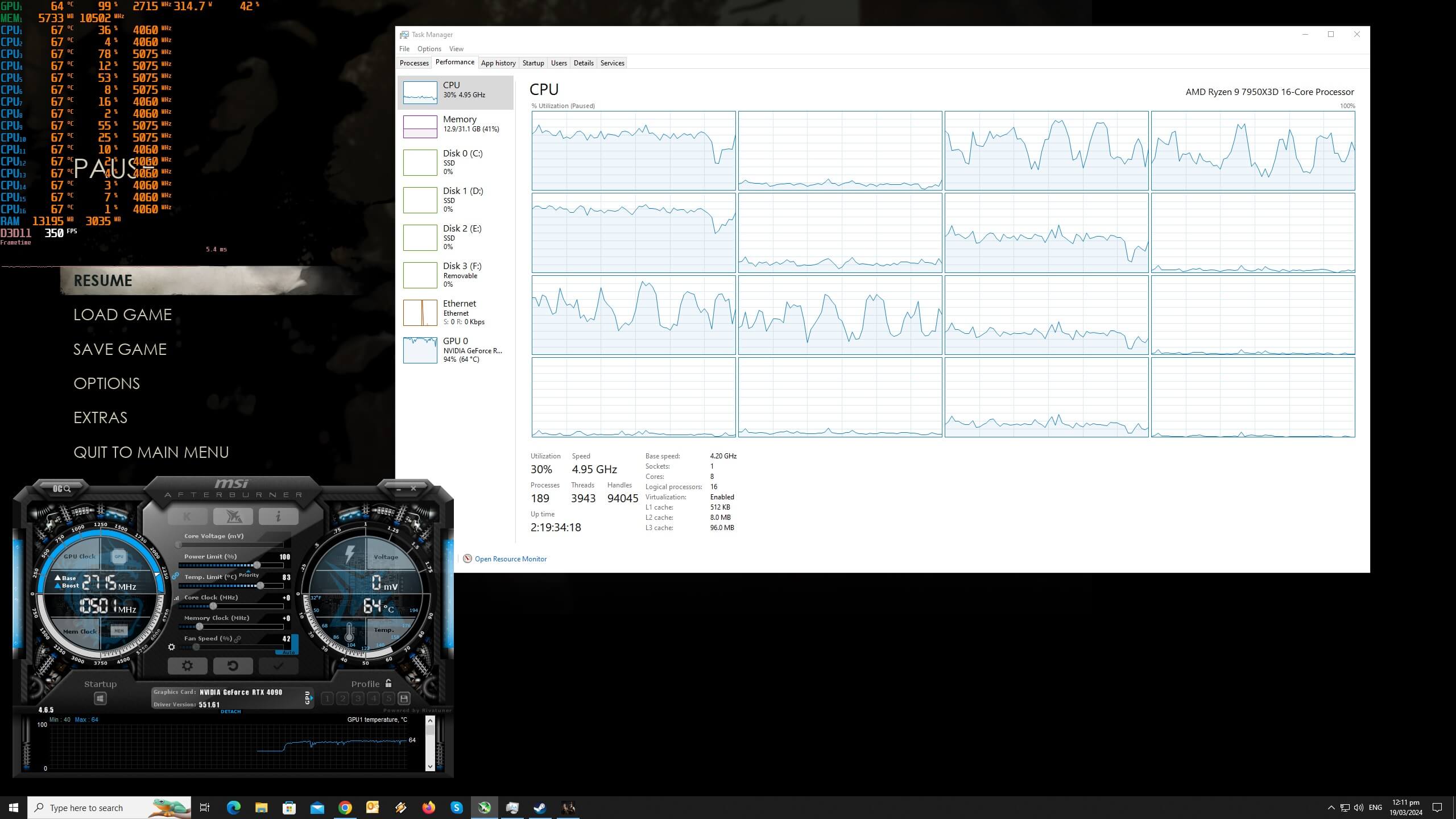Click the Steam icon in taskbar

(540, 808)
